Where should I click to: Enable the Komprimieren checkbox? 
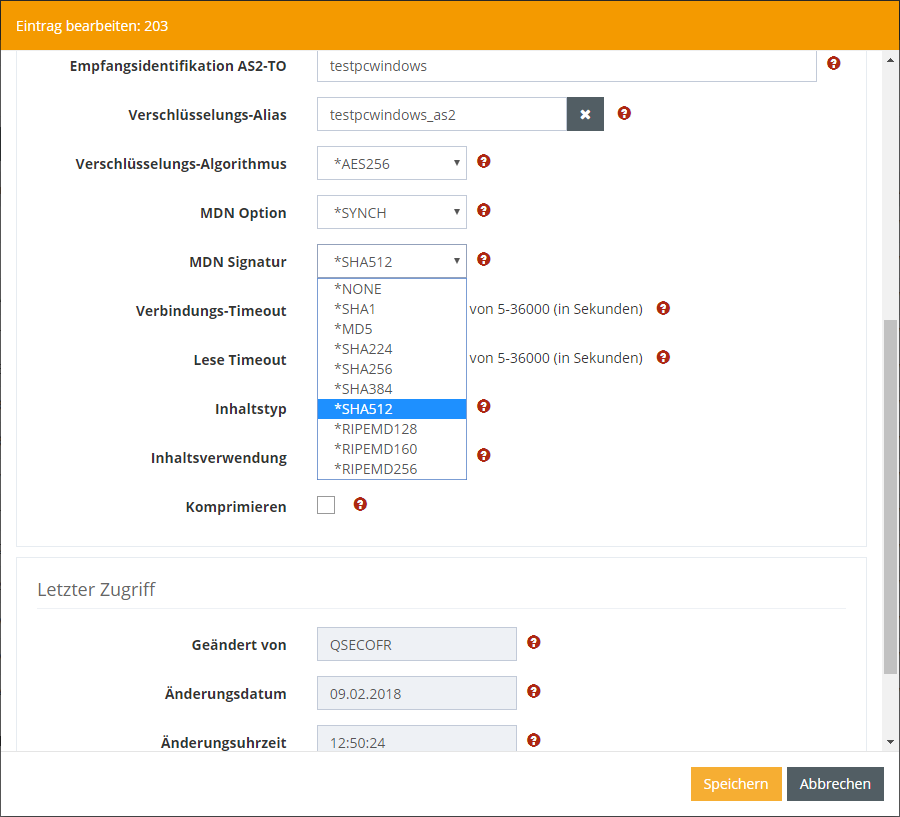point(326,505)
